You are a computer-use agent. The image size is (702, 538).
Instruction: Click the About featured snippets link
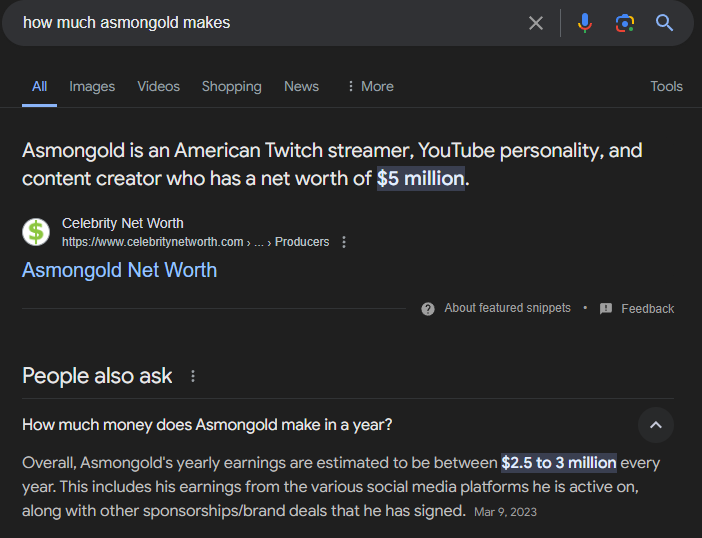click(507, 308)
